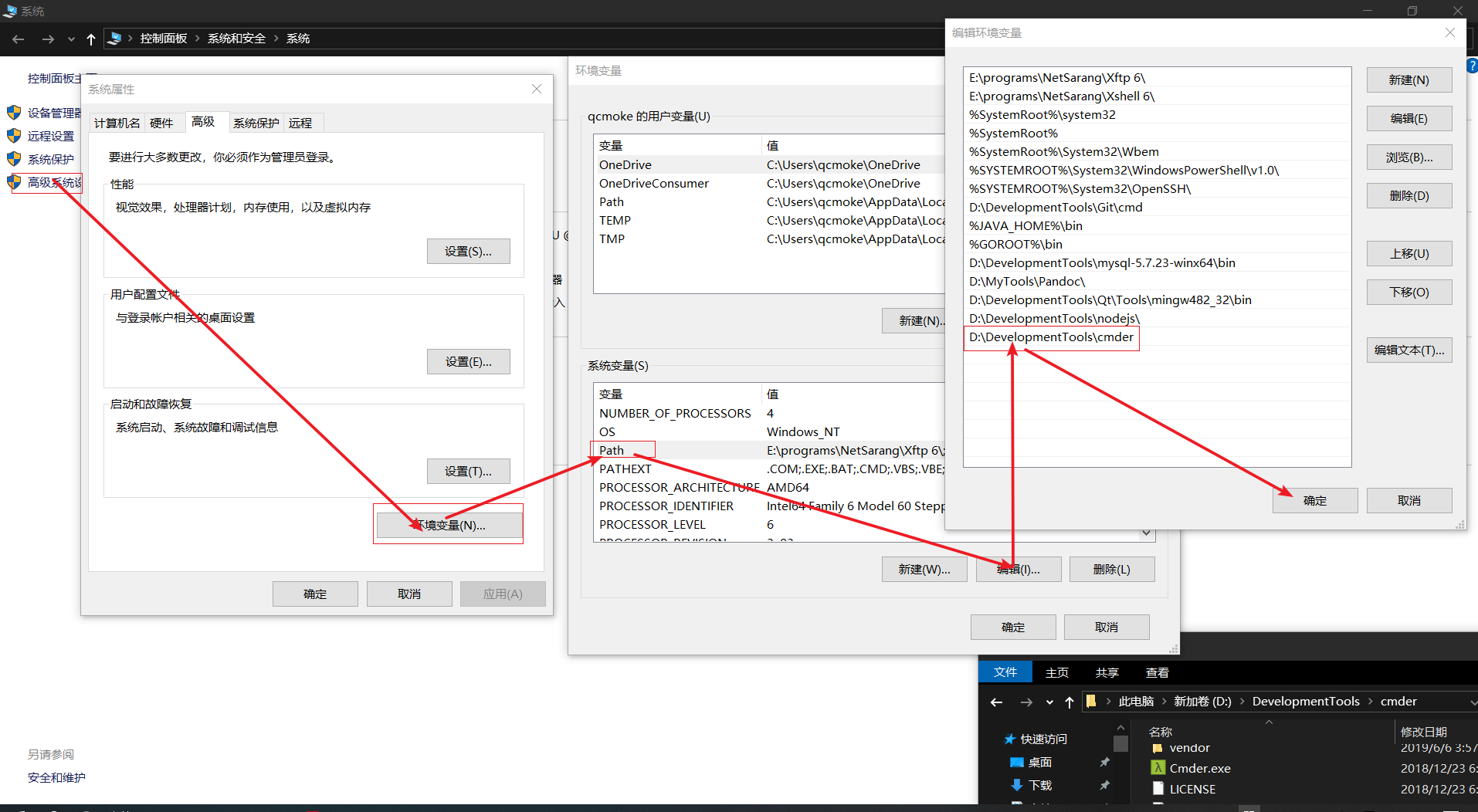Screen dimensions: 1478x812
Task: Switch to the 系统保护 tab
Action: 256,123
